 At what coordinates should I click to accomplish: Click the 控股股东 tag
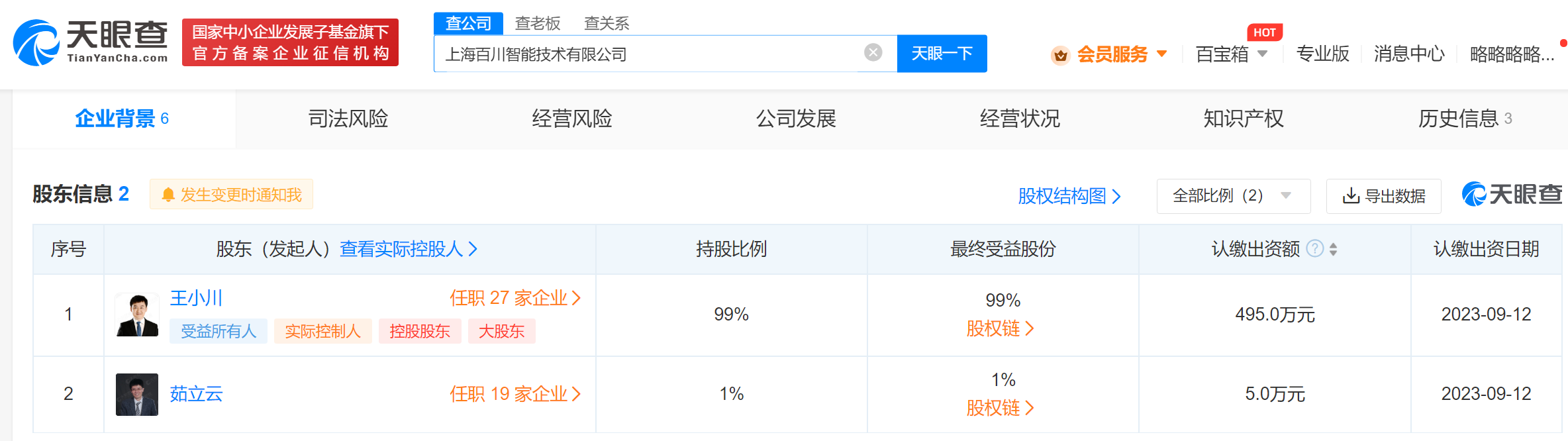coord(420,331)
